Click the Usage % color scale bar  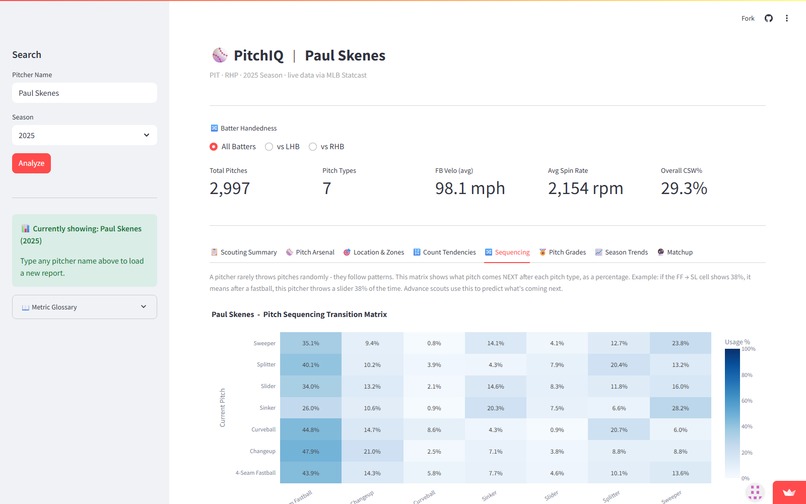click(732, 413)
